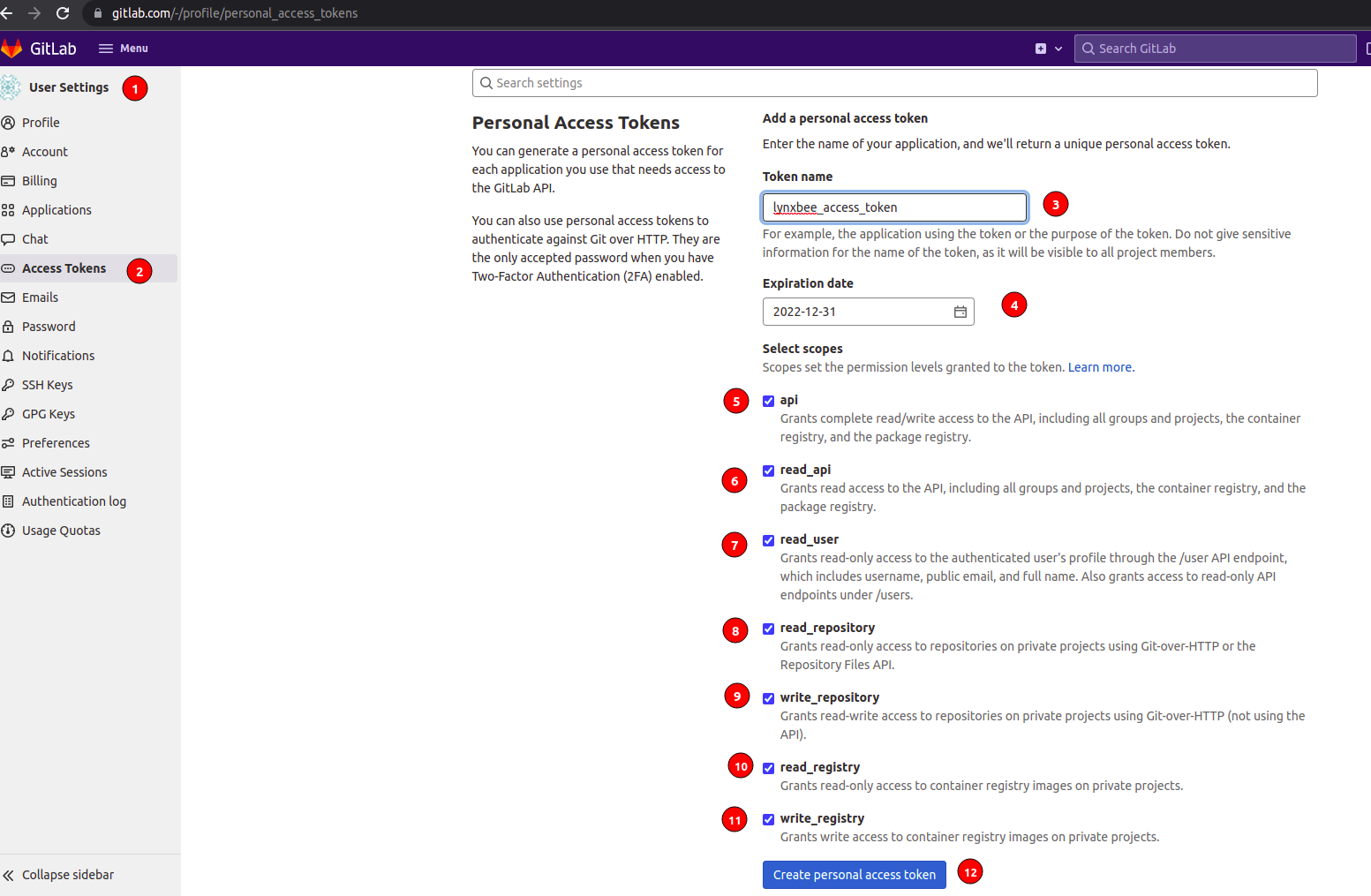Go to Preferences page
This screenshot has height=896, width=1371.
pyautogui.click(x=56, y=443)
